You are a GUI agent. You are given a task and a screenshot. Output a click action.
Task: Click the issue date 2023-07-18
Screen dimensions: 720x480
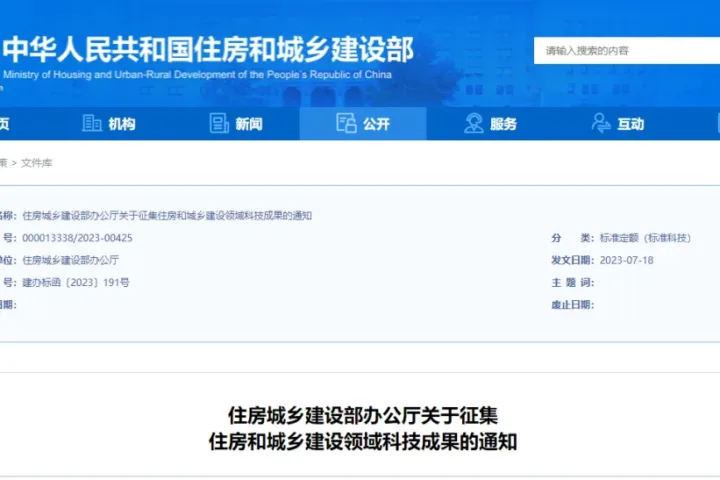coord(626,260)
